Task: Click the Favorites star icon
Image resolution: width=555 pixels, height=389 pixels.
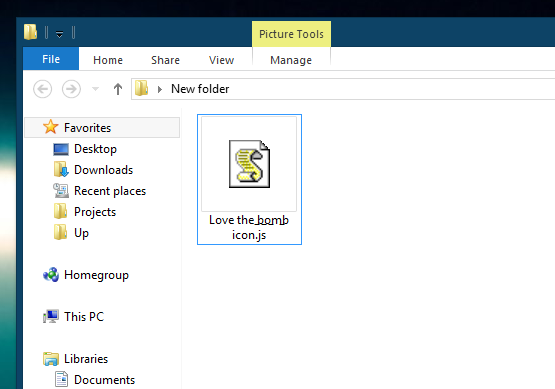Action: pos(51,127)
